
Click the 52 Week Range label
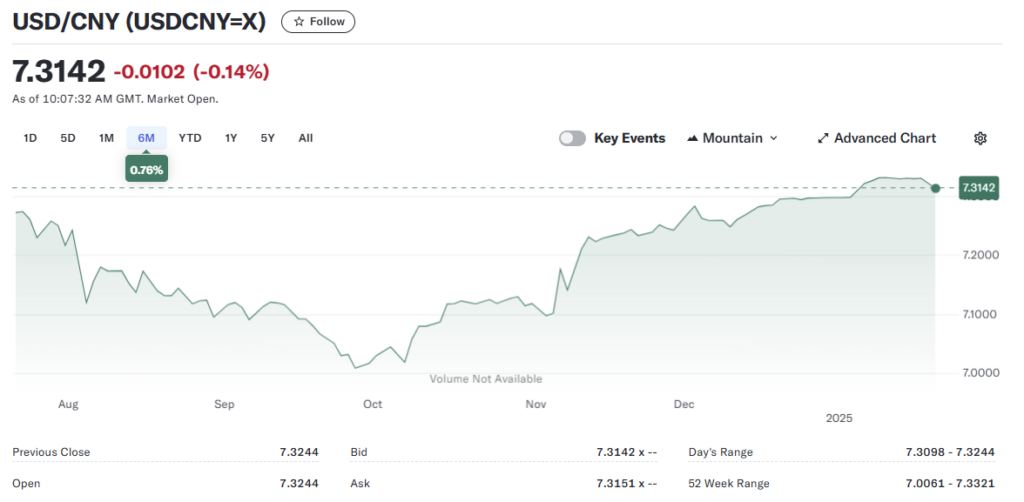pos(729,484)
